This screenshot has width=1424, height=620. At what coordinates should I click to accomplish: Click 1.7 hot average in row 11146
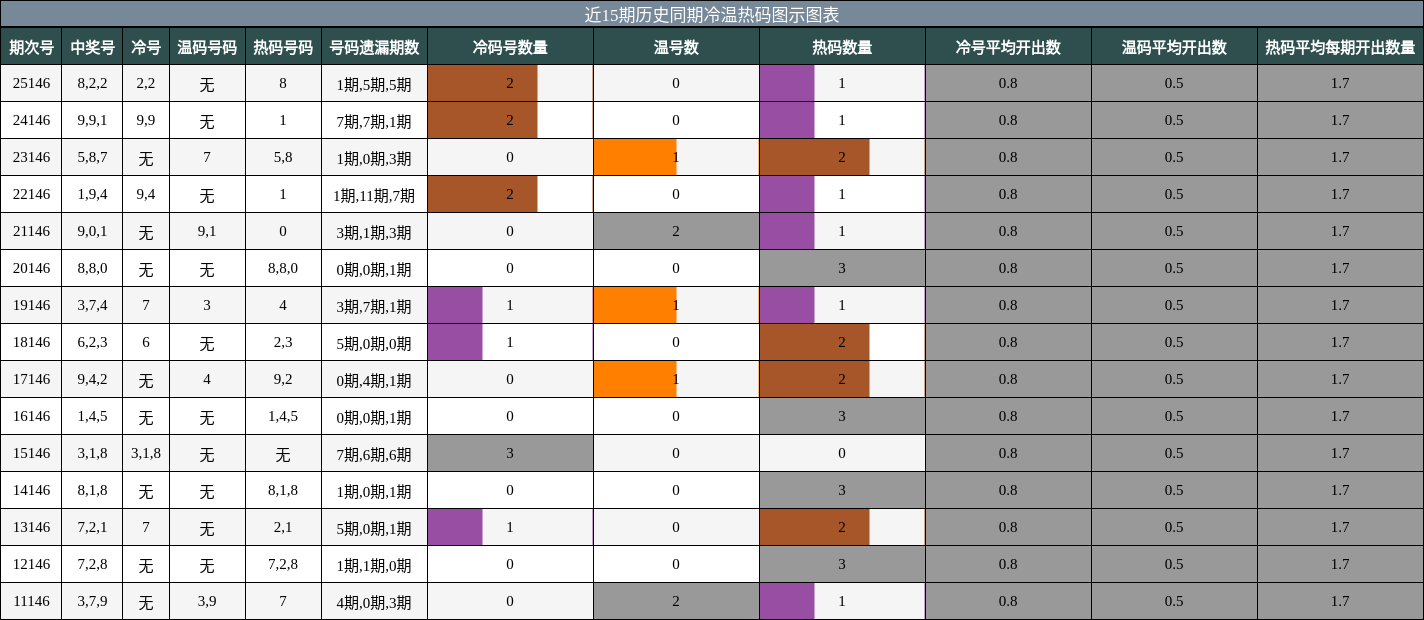click(1340, 601)
